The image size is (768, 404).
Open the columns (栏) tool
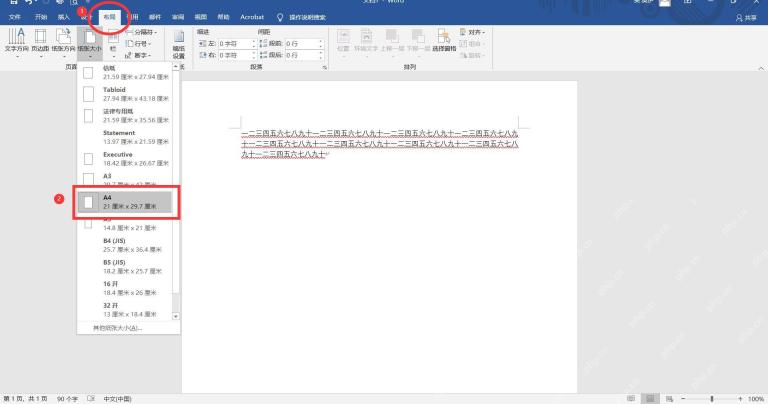point(113,42)
